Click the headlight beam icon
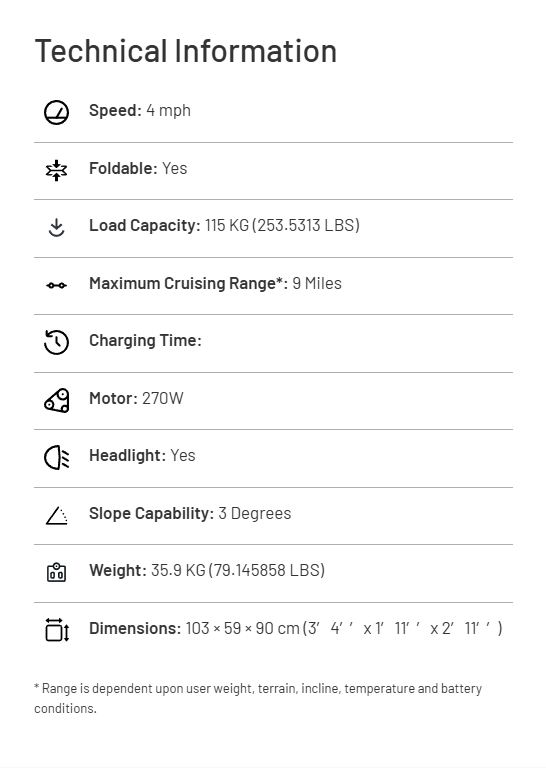This screenshot has height=768, width=546. coord(56,457)
